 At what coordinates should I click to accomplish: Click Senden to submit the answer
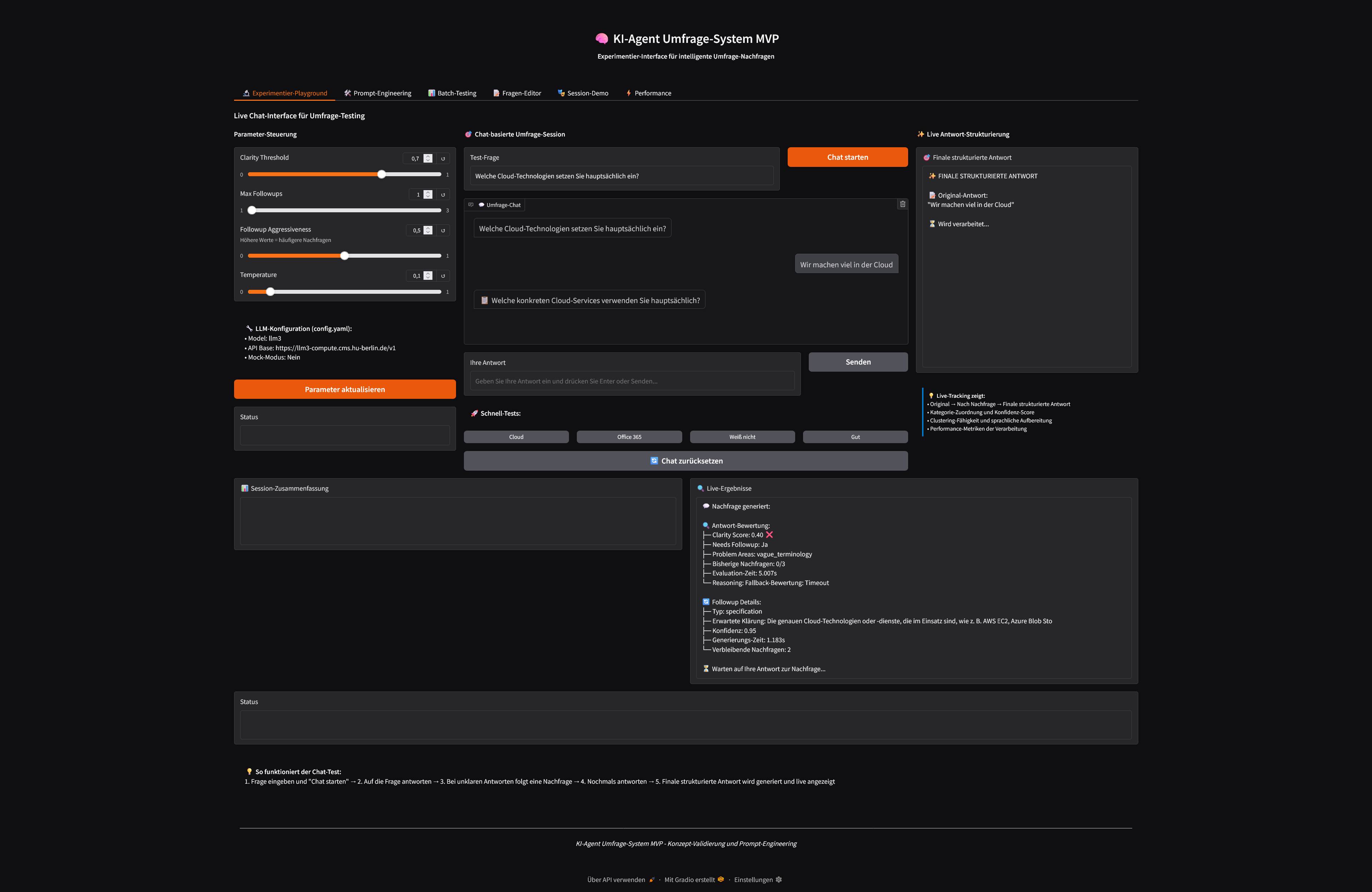point(858,362)
